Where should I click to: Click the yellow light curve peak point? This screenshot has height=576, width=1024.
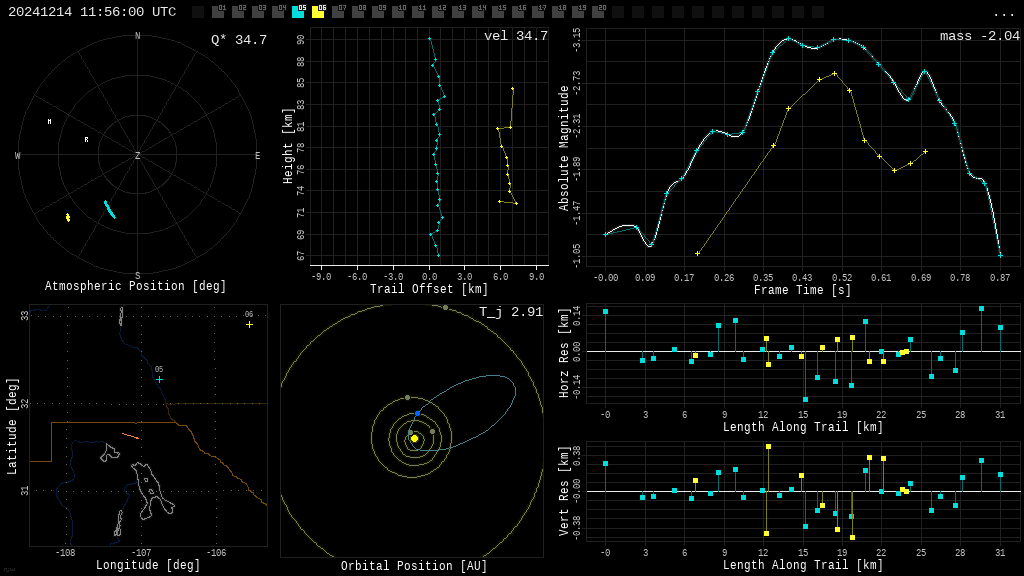(834, 73)
